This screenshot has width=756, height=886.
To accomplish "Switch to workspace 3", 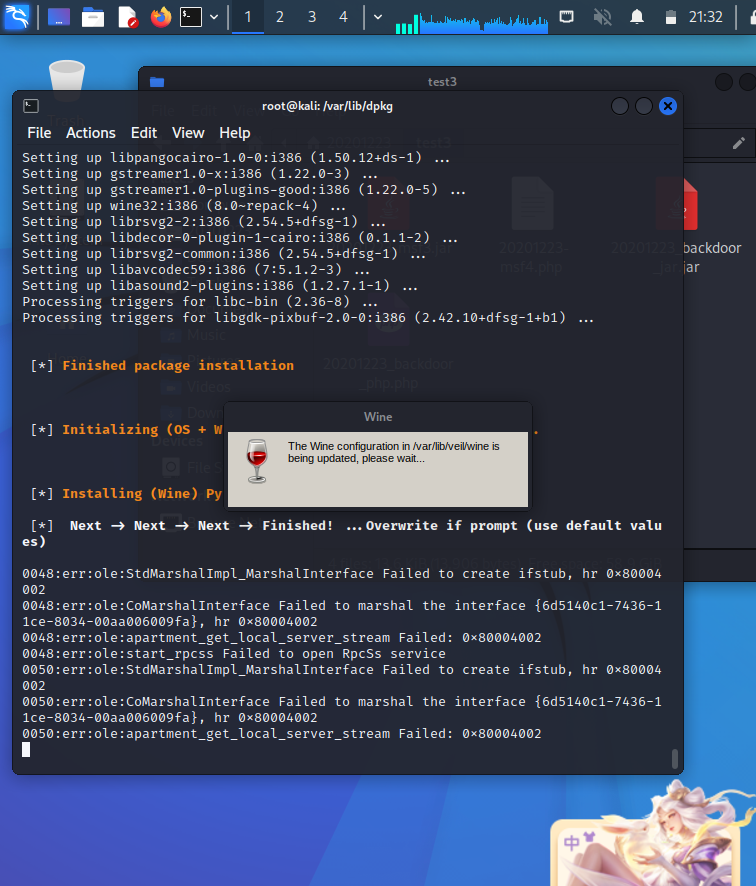I will pyautogui.click(x=312, y=17).
